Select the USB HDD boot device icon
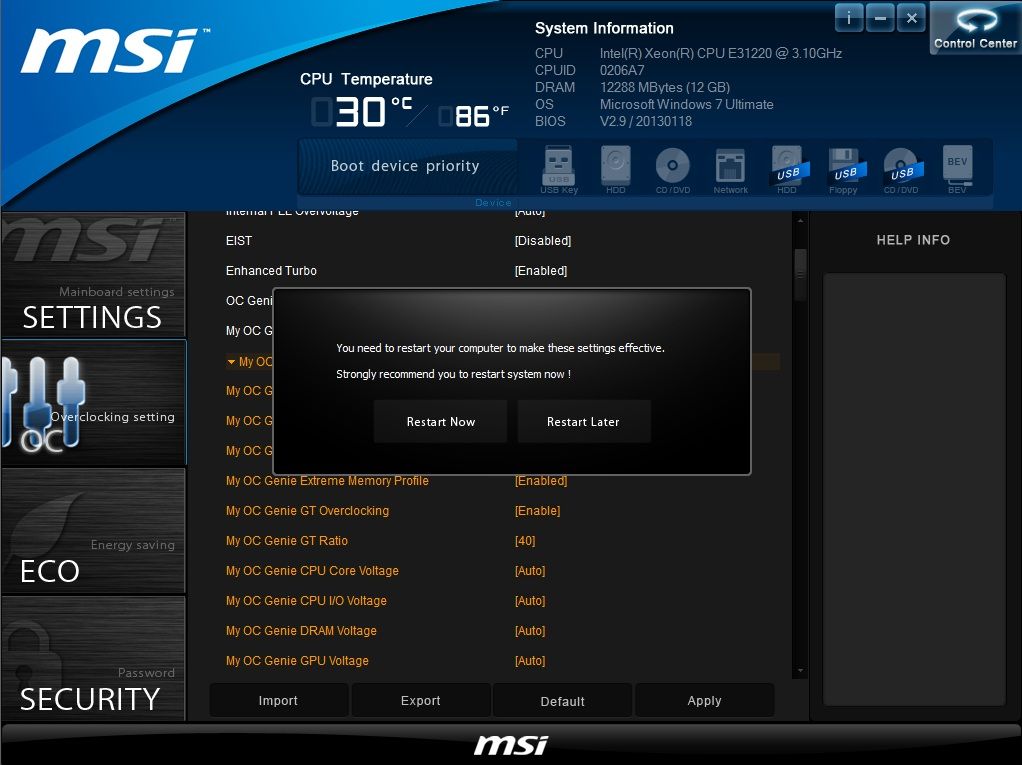This screenshot has width=1022, height=765. click(x=787, y=169)
